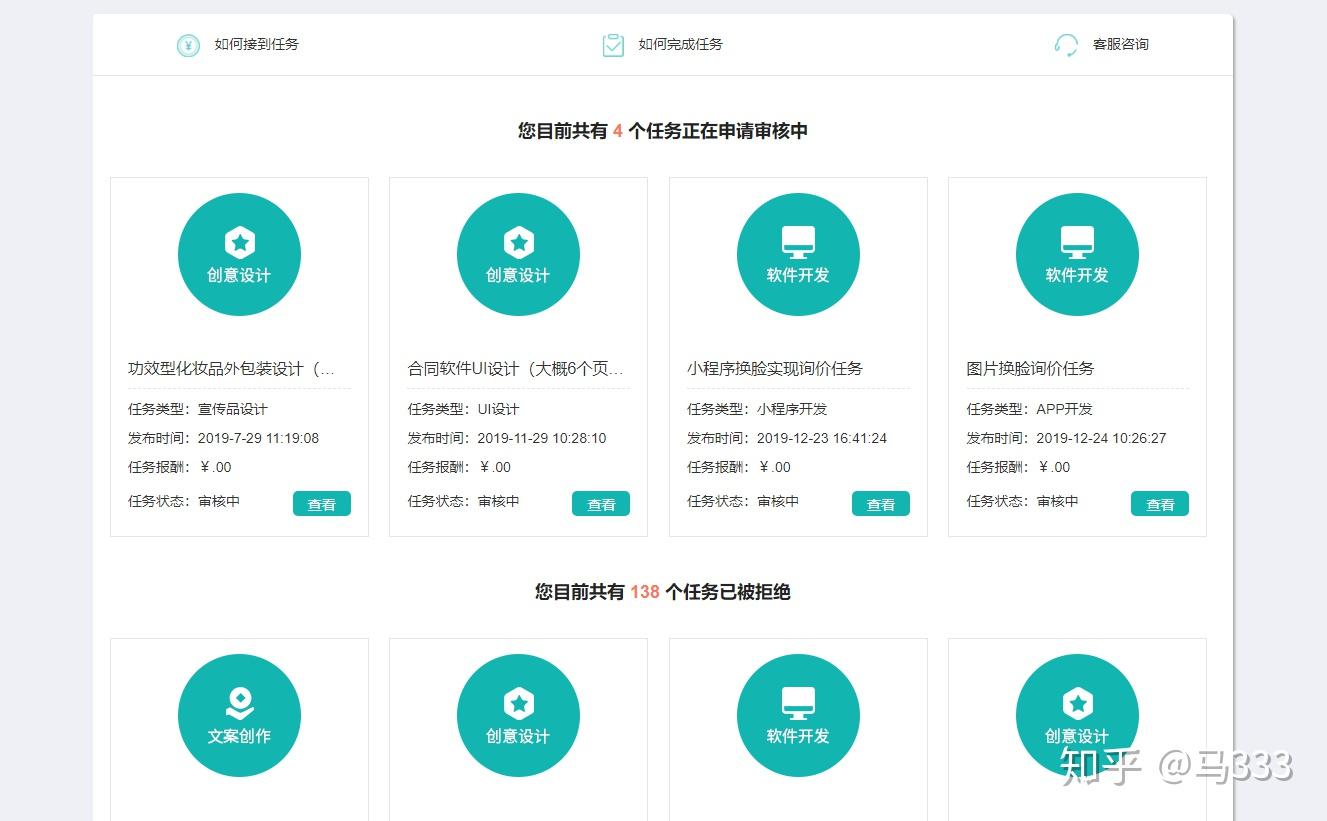Click 查看 button for the 小程序换脸实现询价任务
Viewport: 1327px width, 821px height.
(881, 504)
